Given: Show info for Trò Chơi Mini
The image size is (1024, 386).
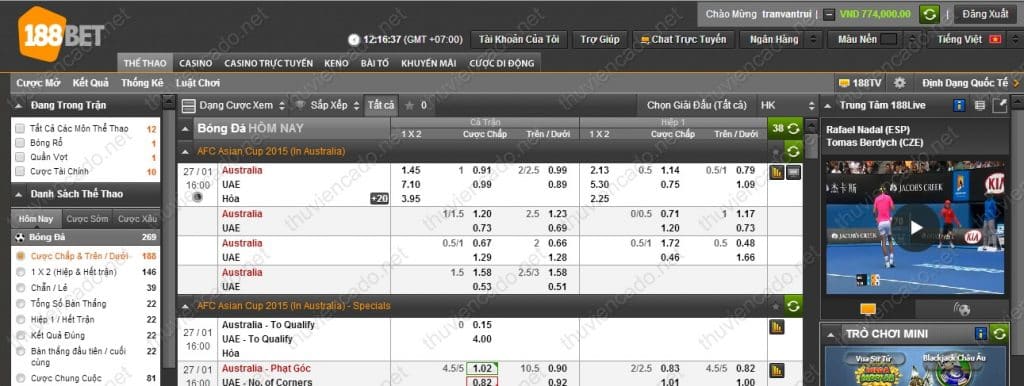Looking at the screenshot, I should click(980, 334).
